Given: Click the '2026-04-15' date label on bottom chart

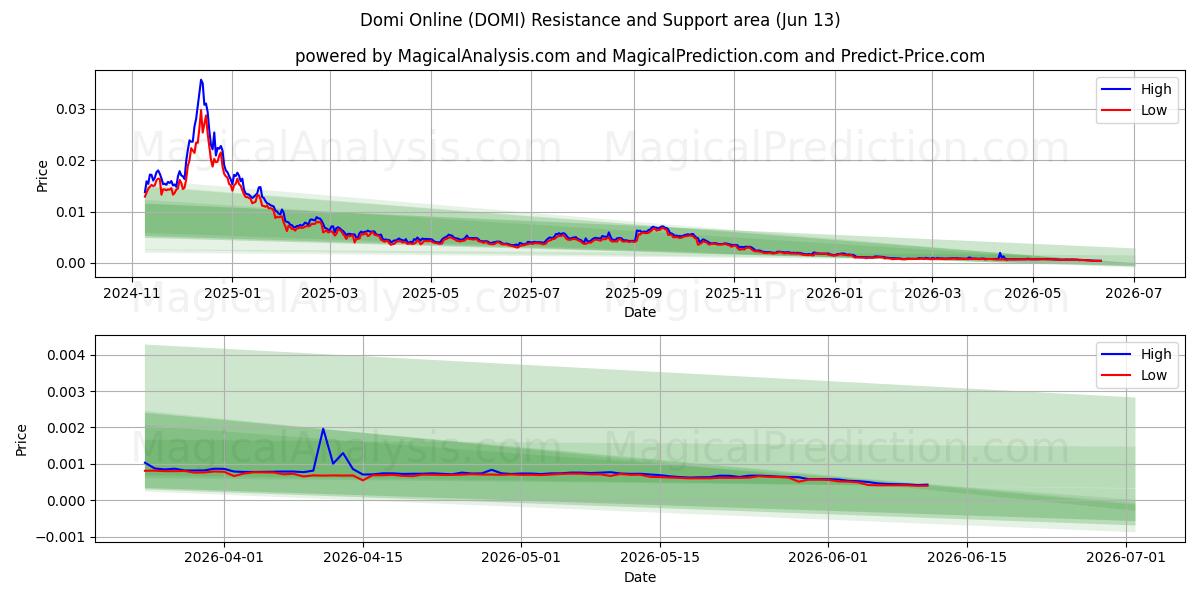Looking at the screenshot, I should click(x=362, y=558).
